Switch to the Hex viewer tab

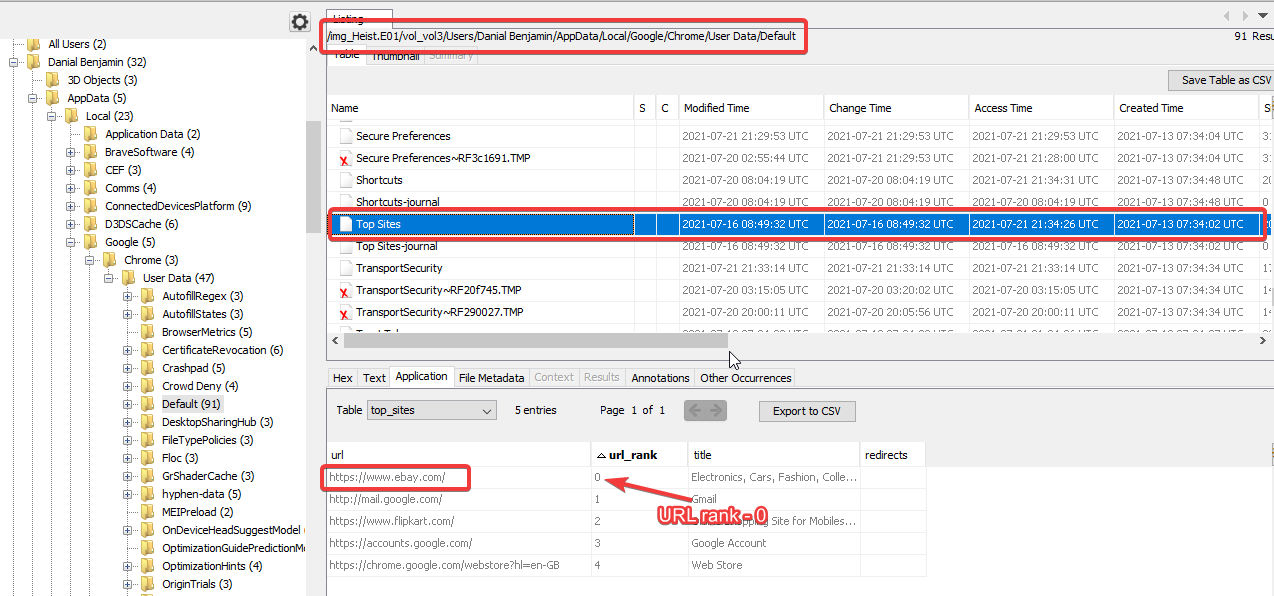pyautogui.click(x=342, y=378)
